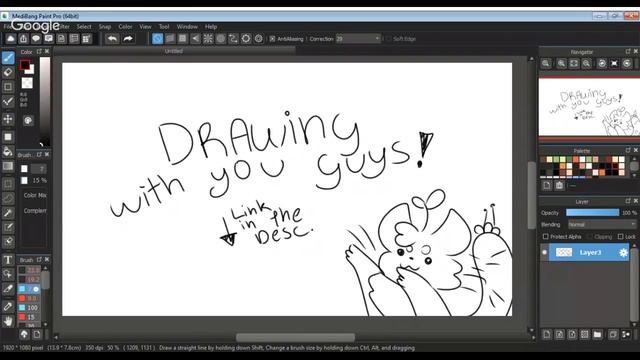
Task: Select the Gradient tool
Action: 8,166
